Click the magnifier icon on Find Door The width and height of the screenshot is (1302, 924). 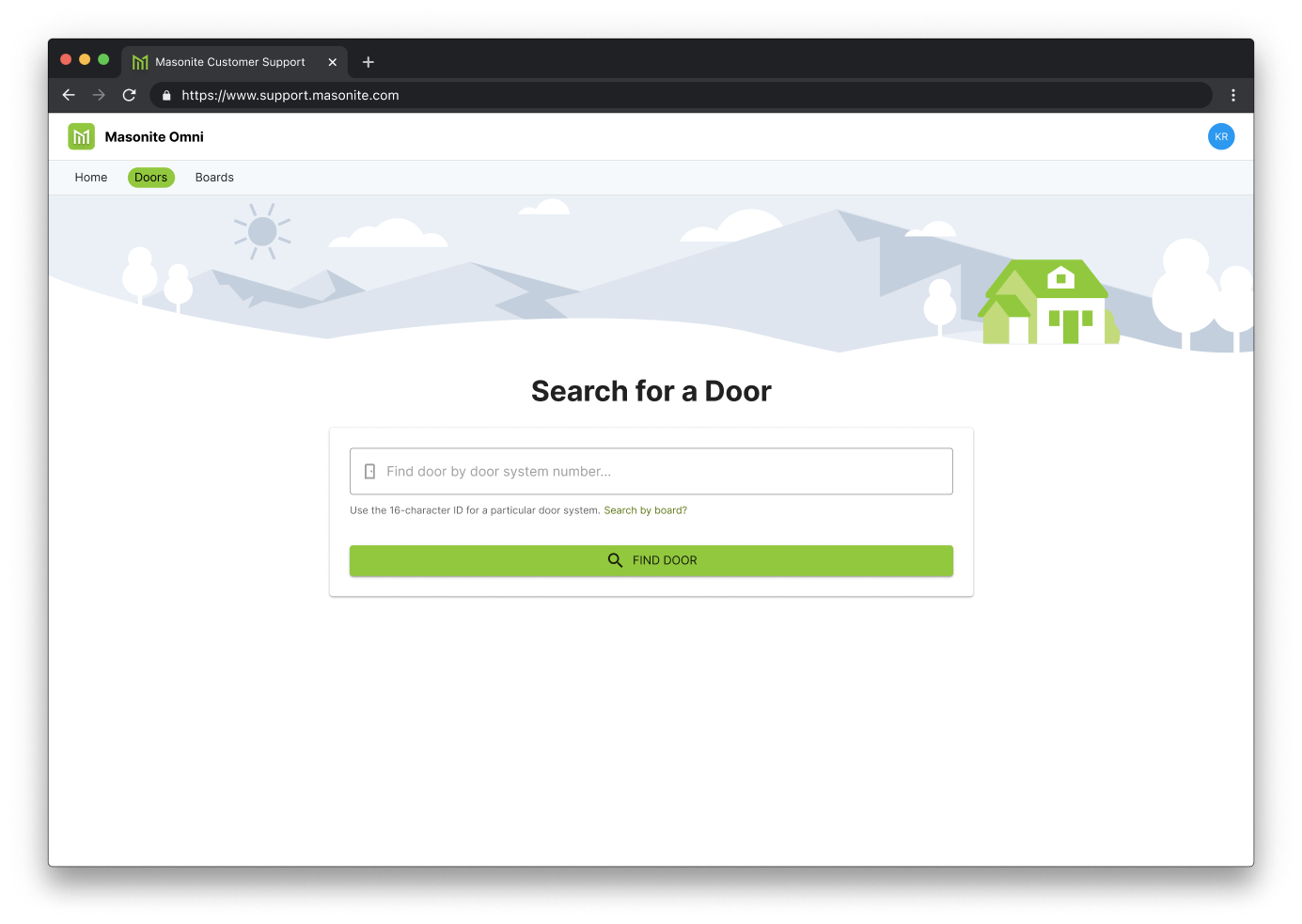(615, 560)
